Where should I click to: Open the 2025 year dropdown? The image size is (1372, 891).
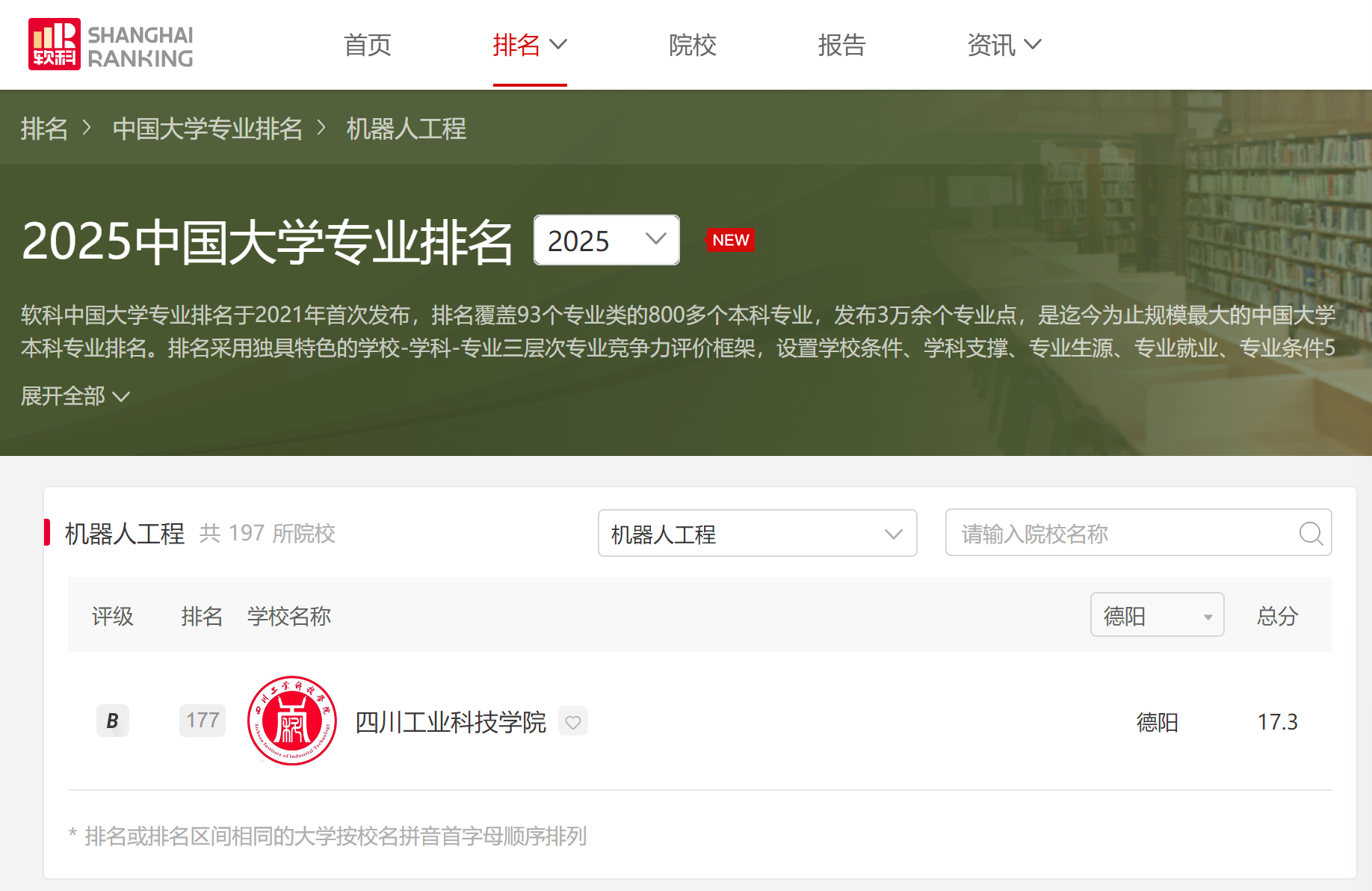click(606, 241)
